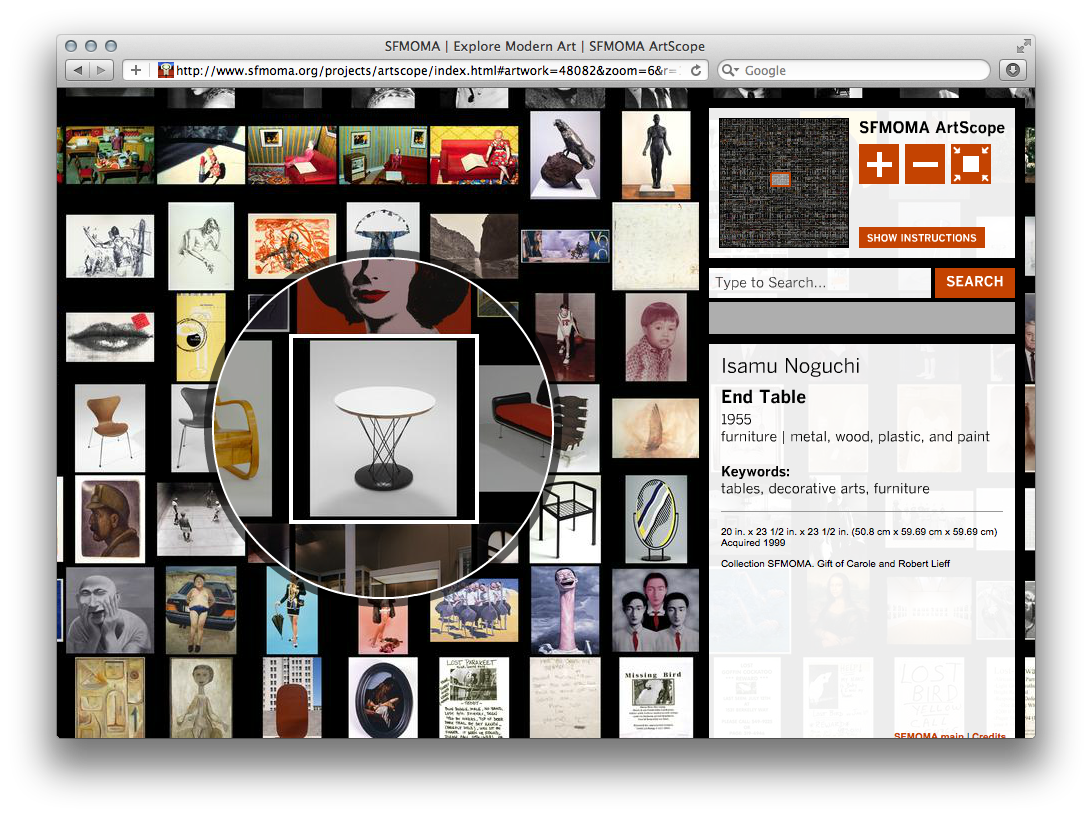This screenshot has width=1092, height=817.
Task: Zoom out using the minus icon
Action: click(924, 163)
